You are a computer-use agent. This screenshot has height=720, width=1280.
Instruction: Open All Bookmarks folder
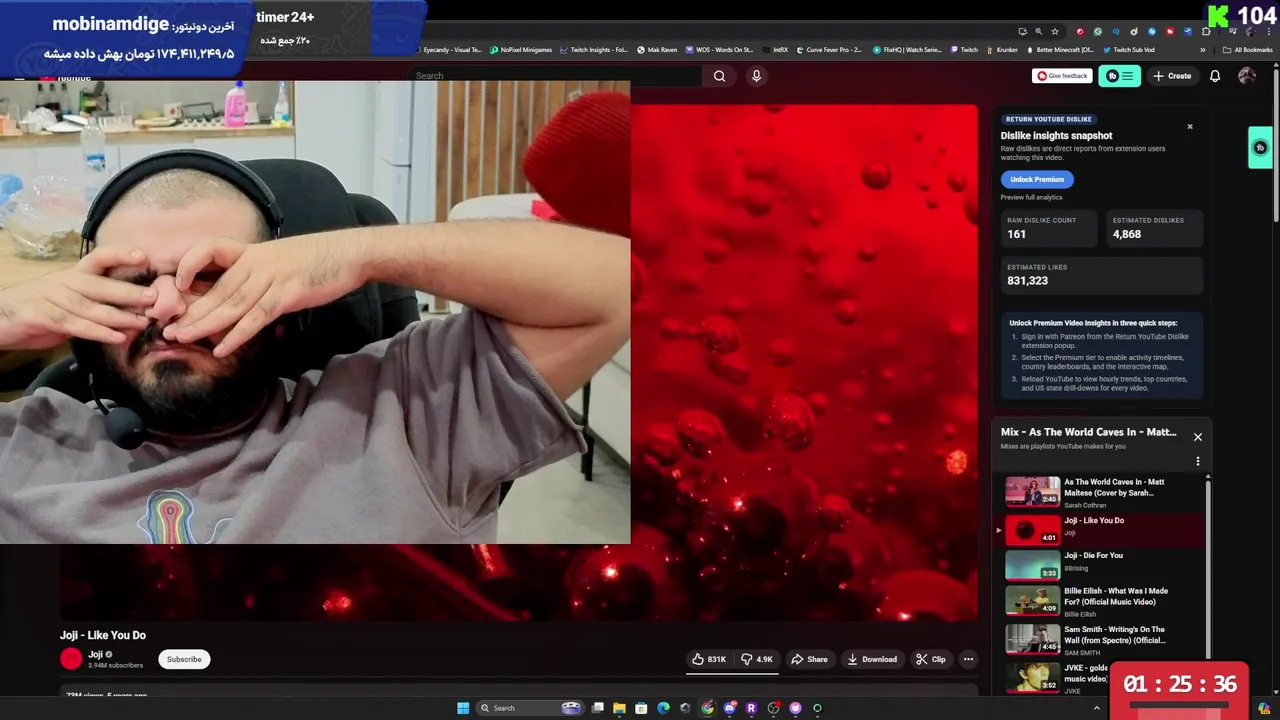point(1247,50)
